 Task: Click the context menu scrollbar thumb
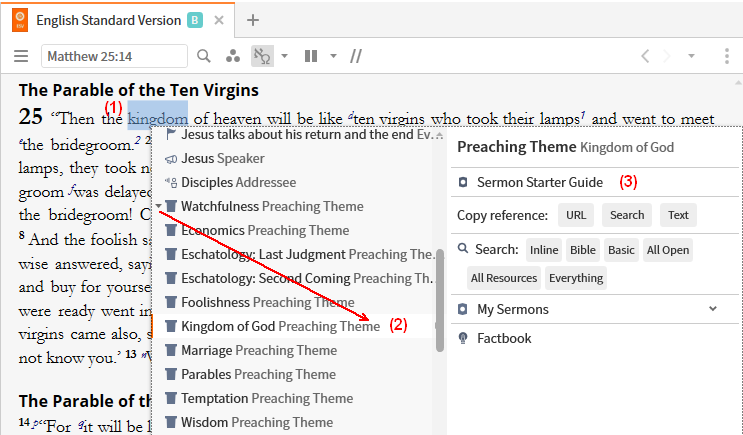click(x=440, y=300)
